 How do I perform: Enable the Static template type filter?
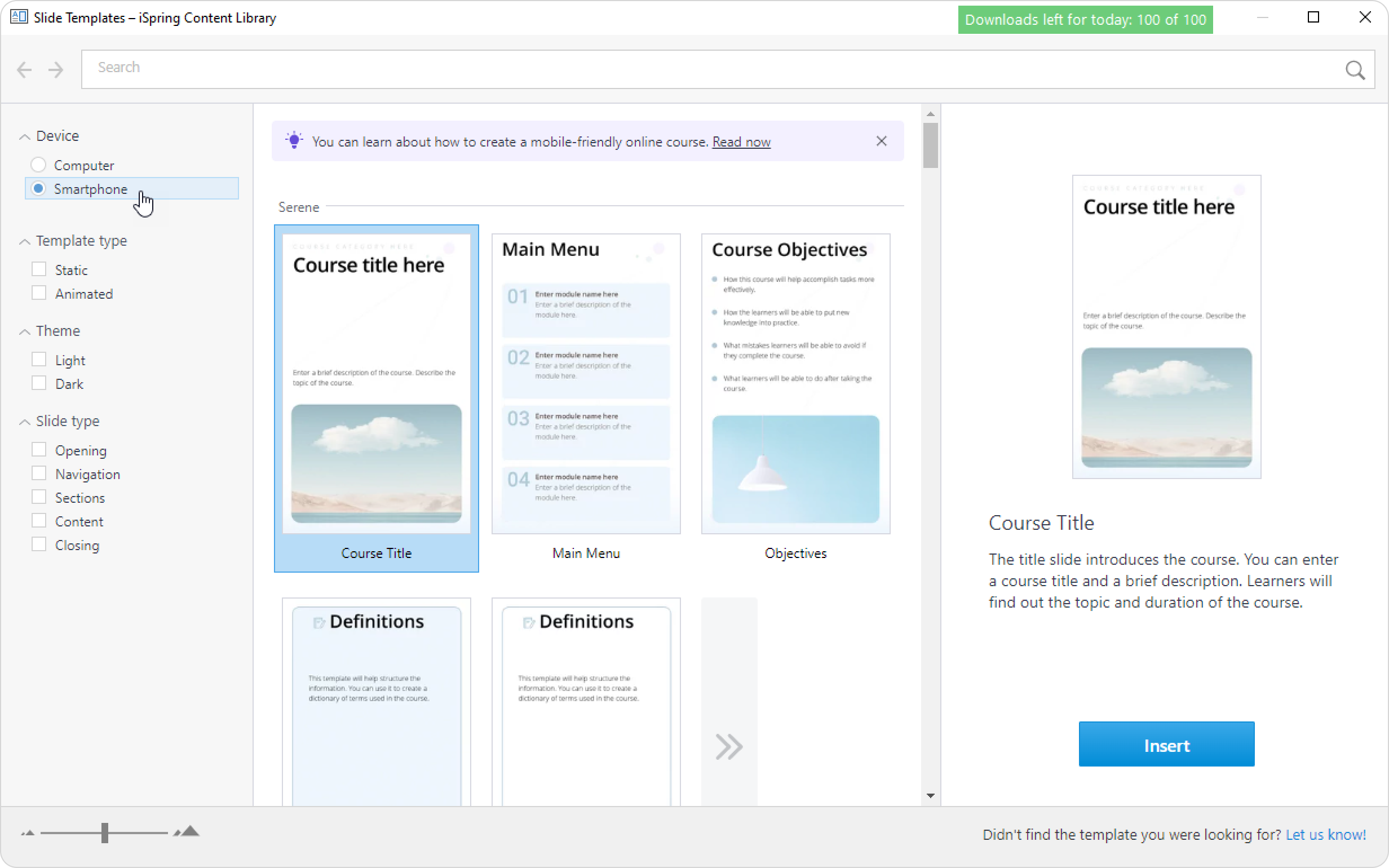coord(39,269)
